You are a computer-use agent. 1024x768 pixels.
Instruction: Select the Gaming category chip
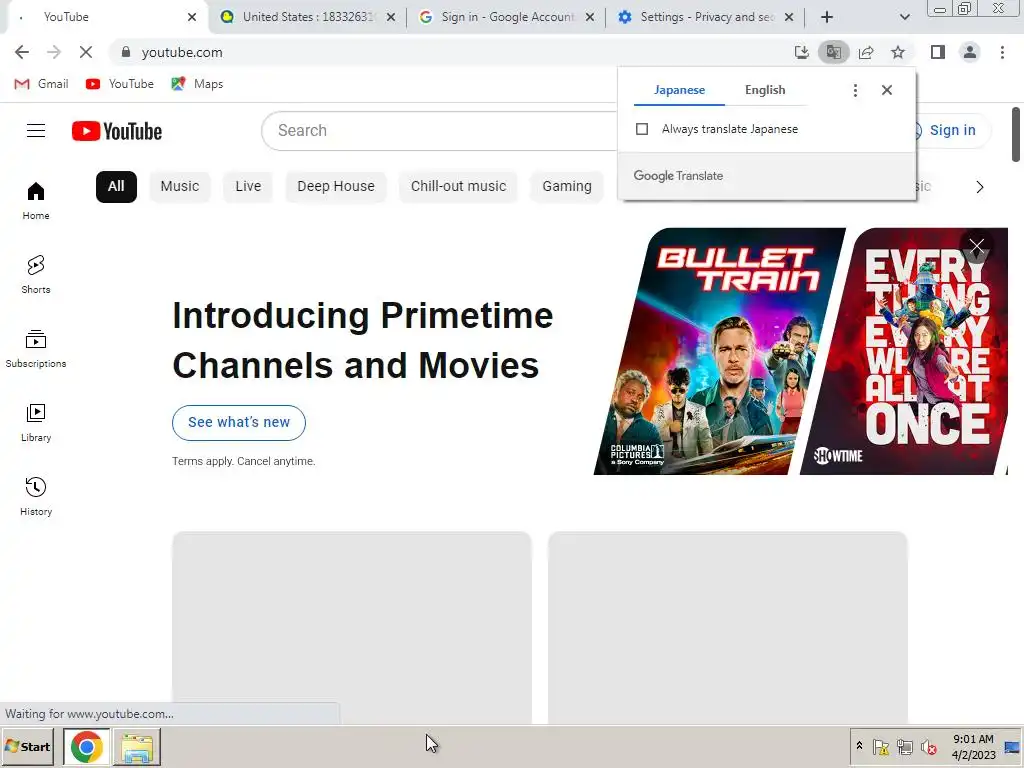(x=567, y=187)
